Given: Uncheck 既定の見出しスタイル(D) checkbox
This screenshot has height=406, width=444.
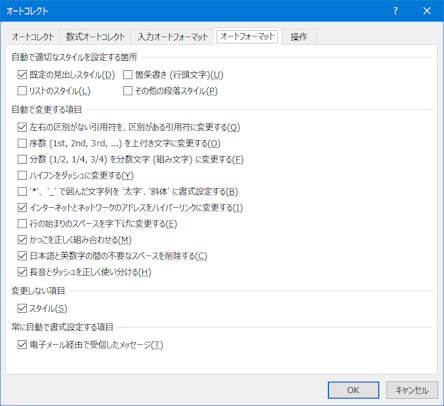Looking at the screenshot, I should [x=22, y=75].
